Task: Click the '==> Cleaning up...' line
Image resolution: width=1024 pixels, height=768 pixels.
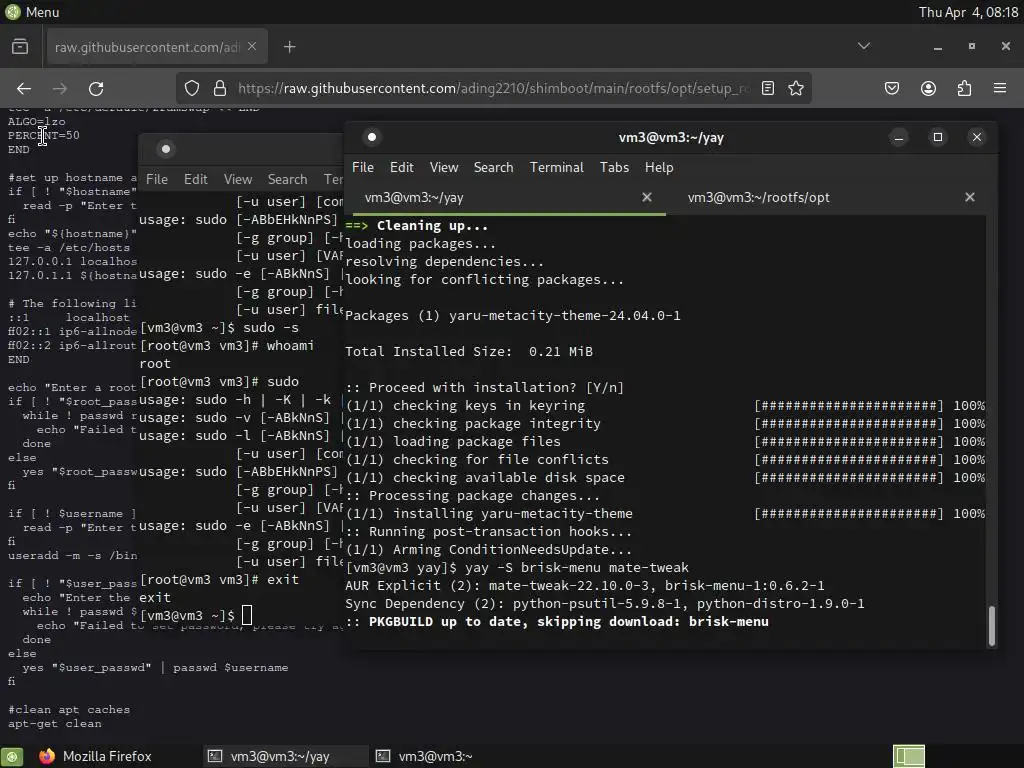Action: tap(417, 225)
